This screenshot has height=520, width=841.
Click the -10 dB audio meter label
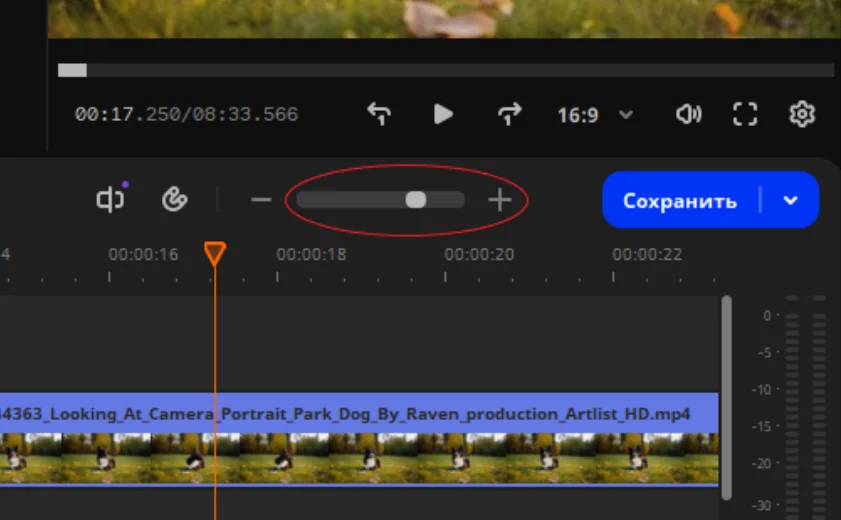tap(762, 389)
